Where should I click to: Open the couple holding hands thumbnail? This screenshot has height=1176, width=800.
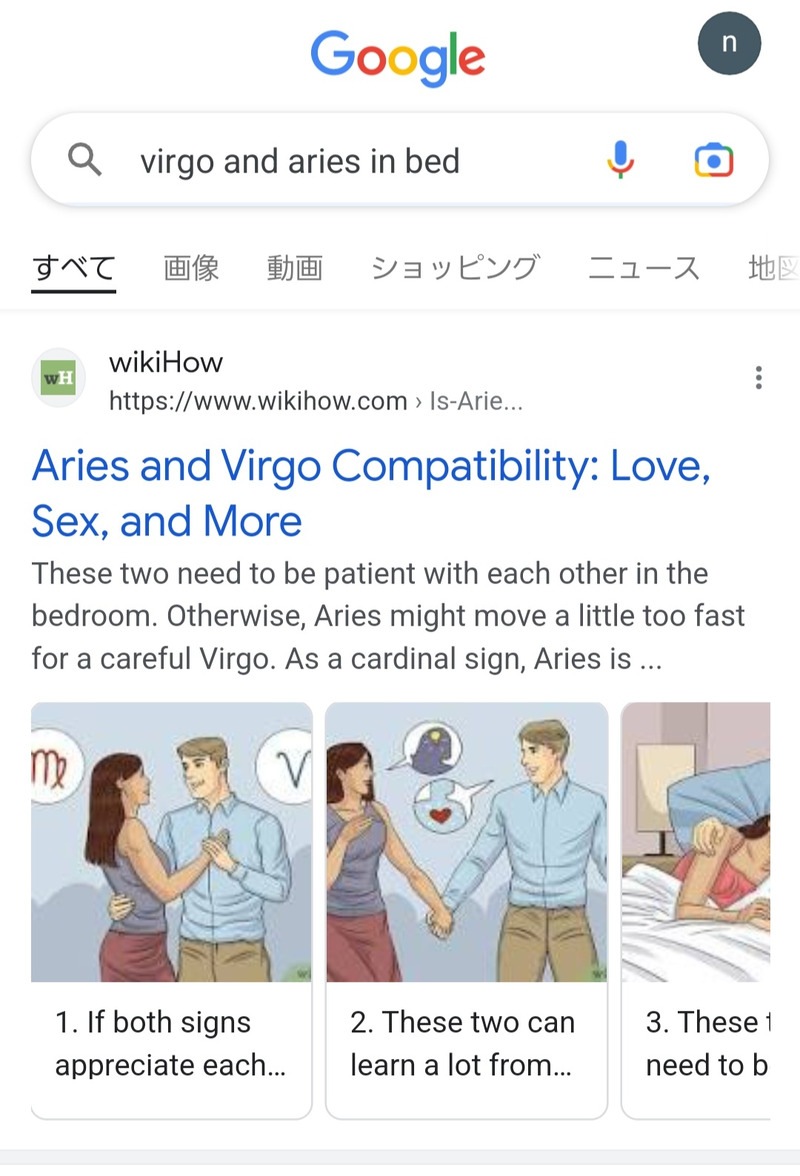tap(466, 842)
